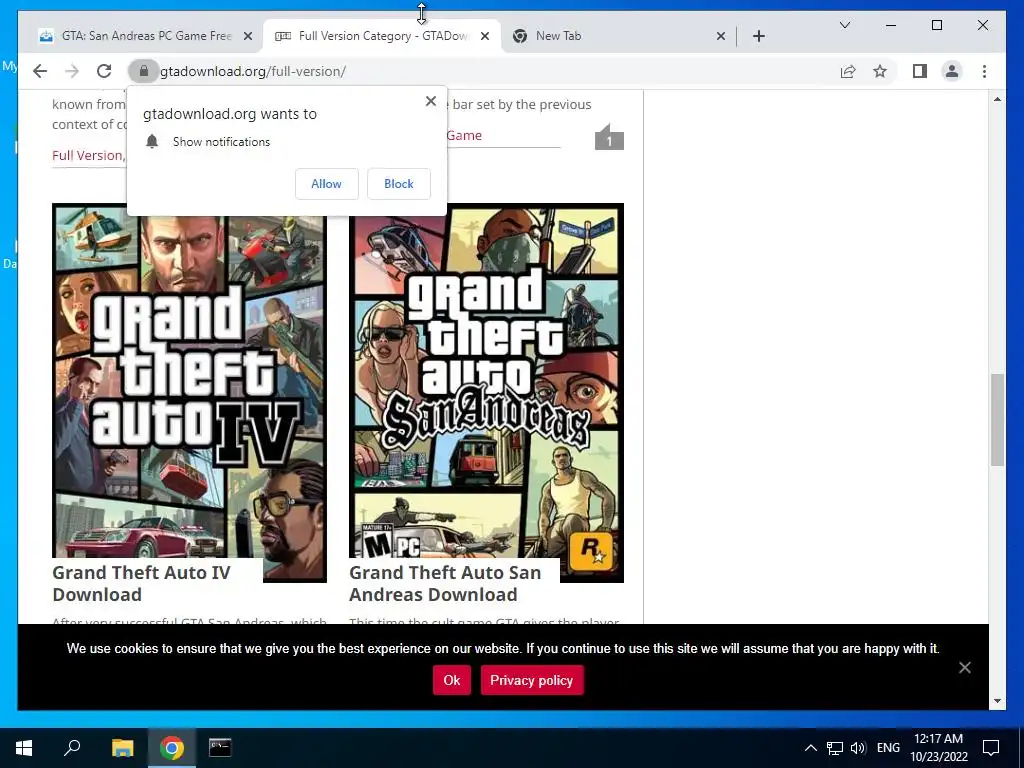The width and height of the screenshot is (1024, 768).
Task: Open the Chrome profile menu
Action: (952, 71)
